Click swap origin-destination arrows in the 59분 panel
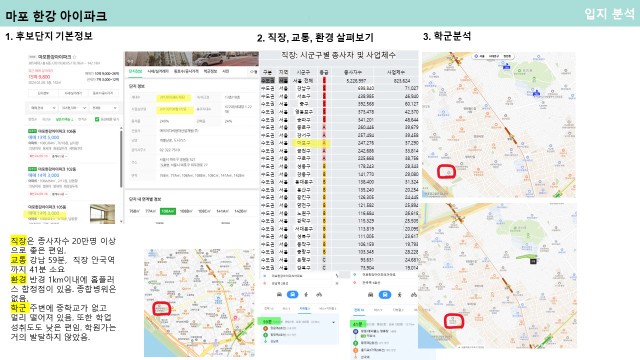 tap(337, 276)
